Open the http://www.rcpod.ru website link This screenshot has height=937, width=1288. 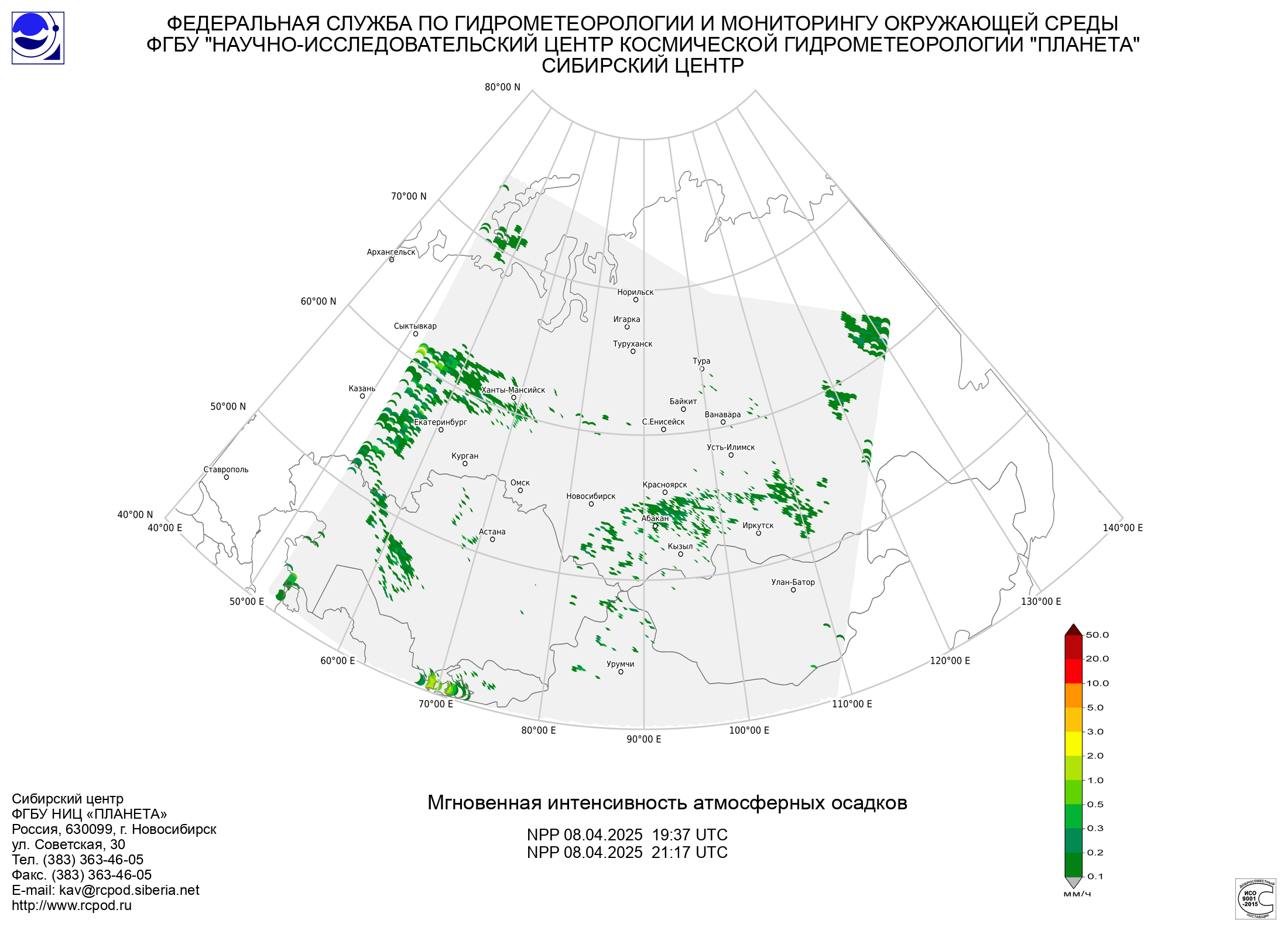point(71,905)
